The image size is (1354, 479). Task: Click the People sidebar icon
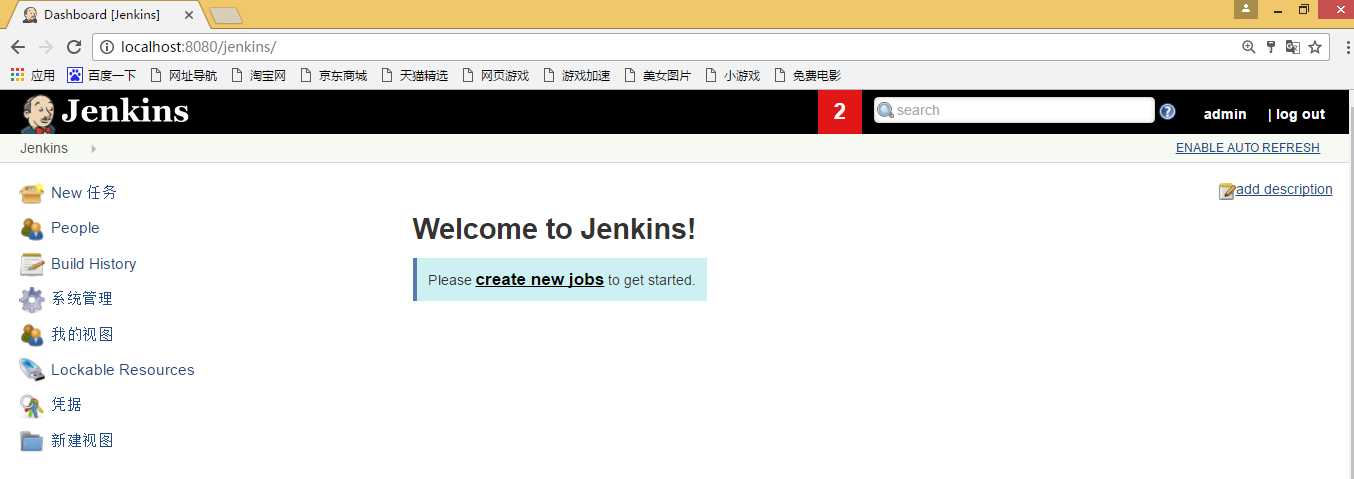pyautogui.click(x=32, y=228)
